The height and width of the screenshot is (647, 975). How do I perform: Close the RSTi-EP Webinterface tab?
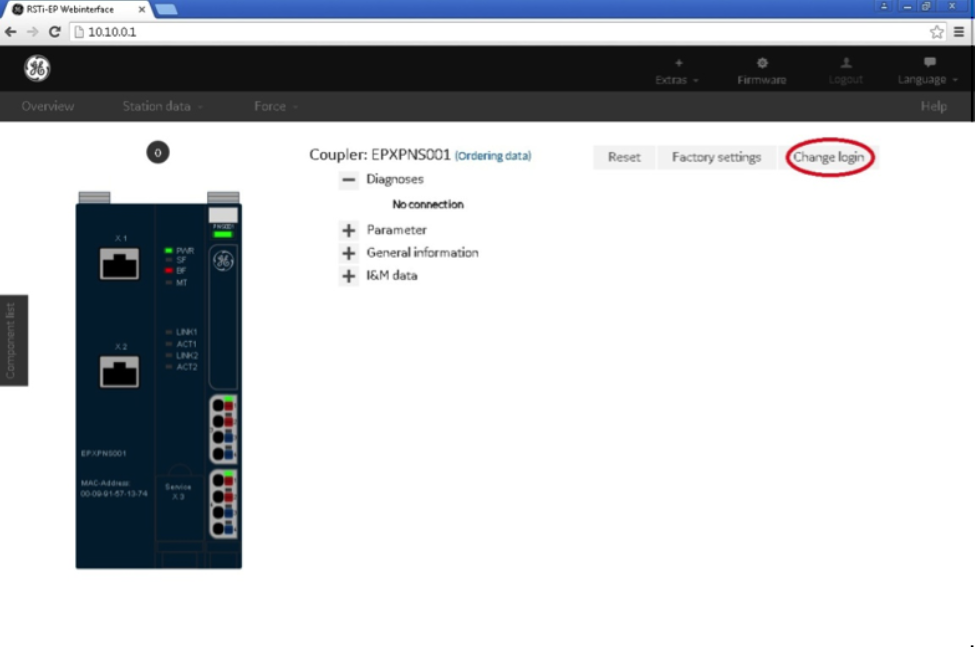pos(142,9)
